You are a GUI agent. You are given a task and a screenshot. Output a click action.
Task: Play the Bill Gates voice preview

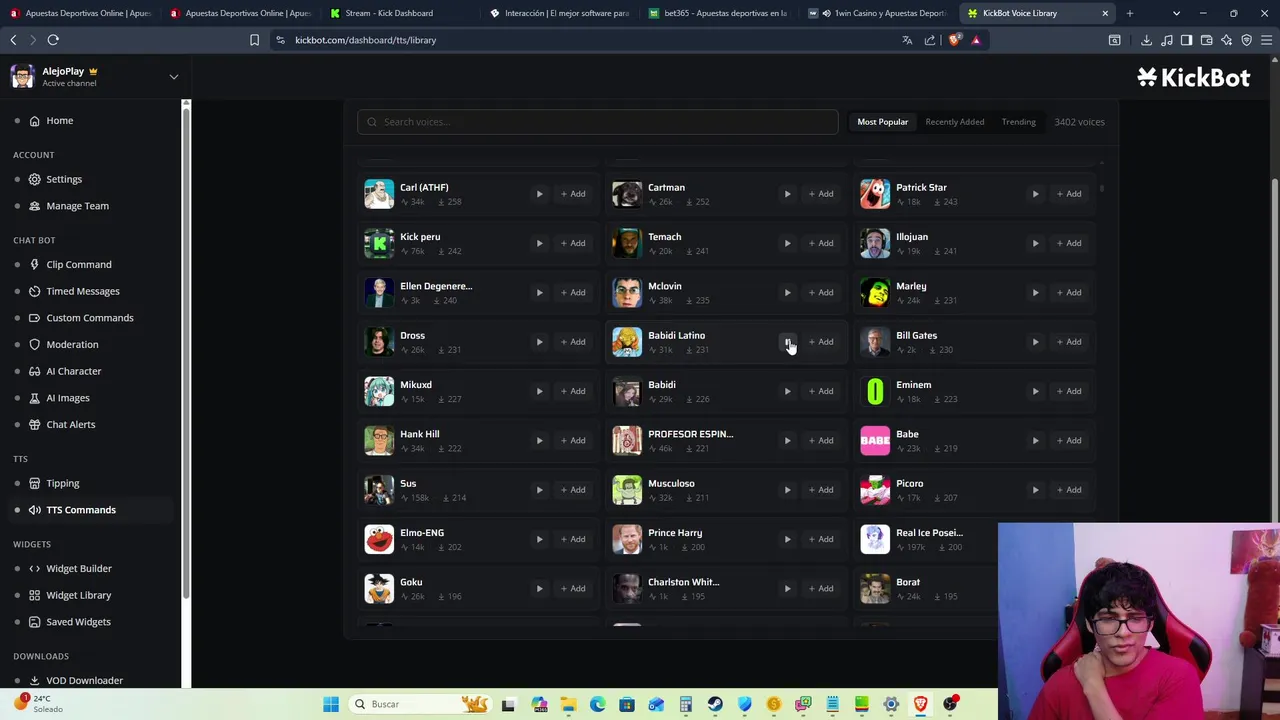pos(1035,342)
